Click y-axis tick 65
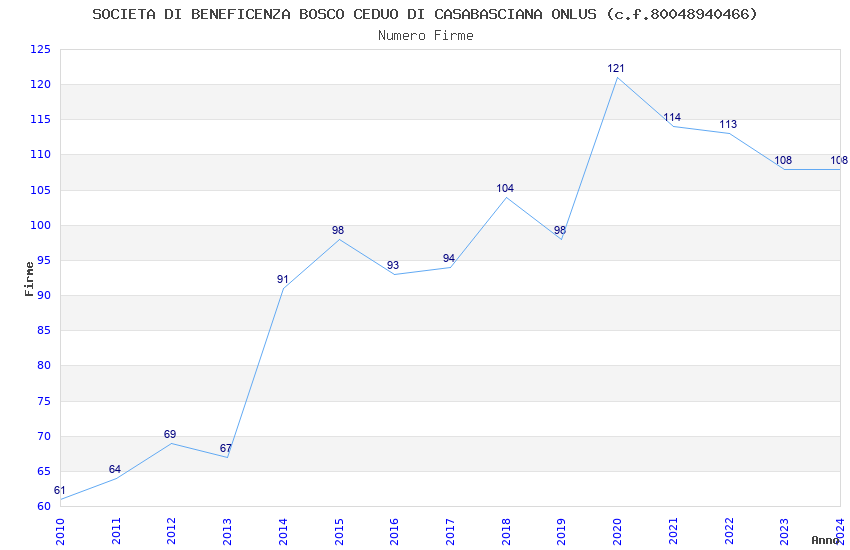Screen dimensions: 850x550 pos(44,471)
